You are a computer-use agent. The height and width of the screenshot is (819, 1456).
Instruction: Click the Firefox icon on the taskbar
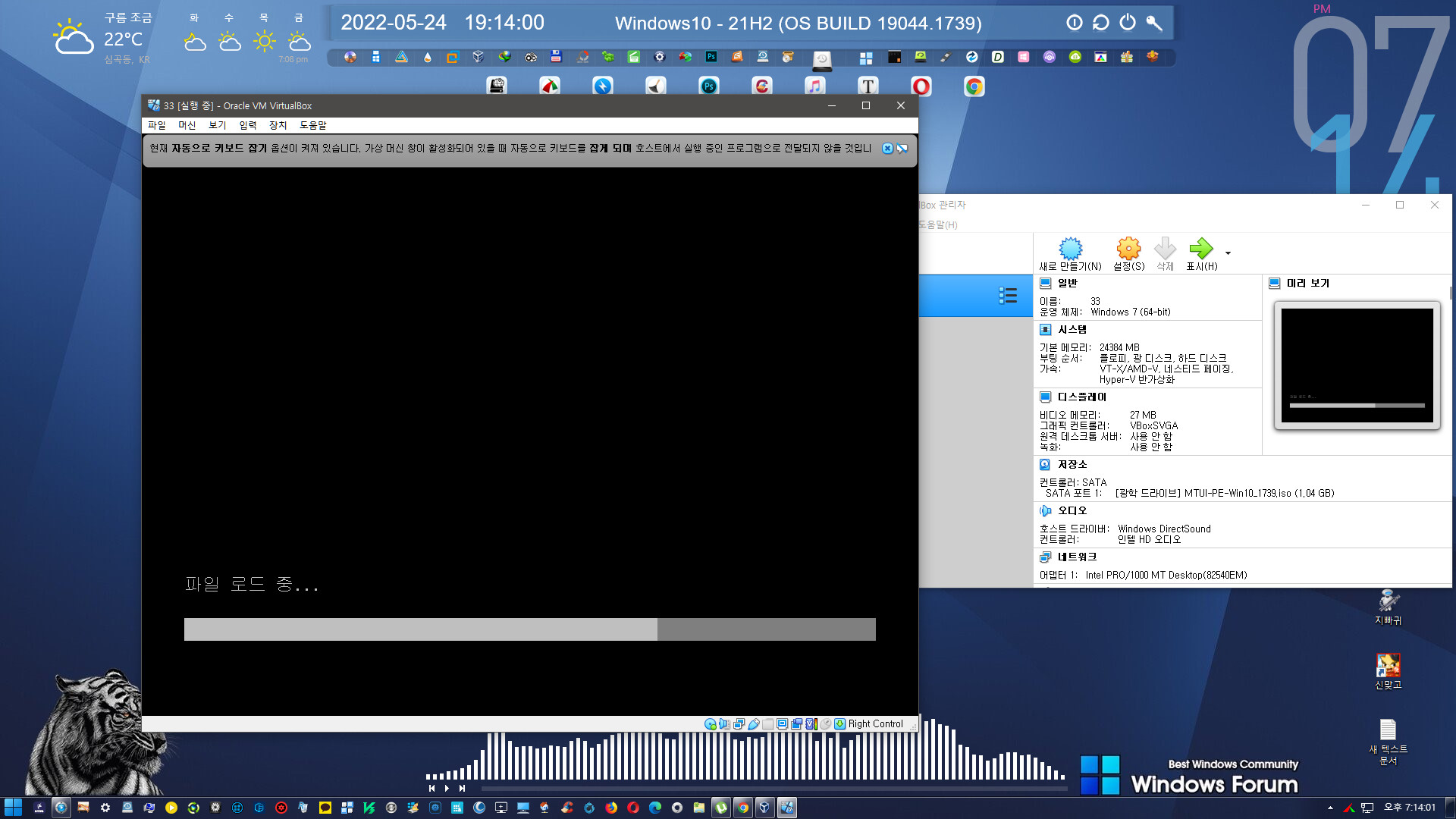coord(611,808)
